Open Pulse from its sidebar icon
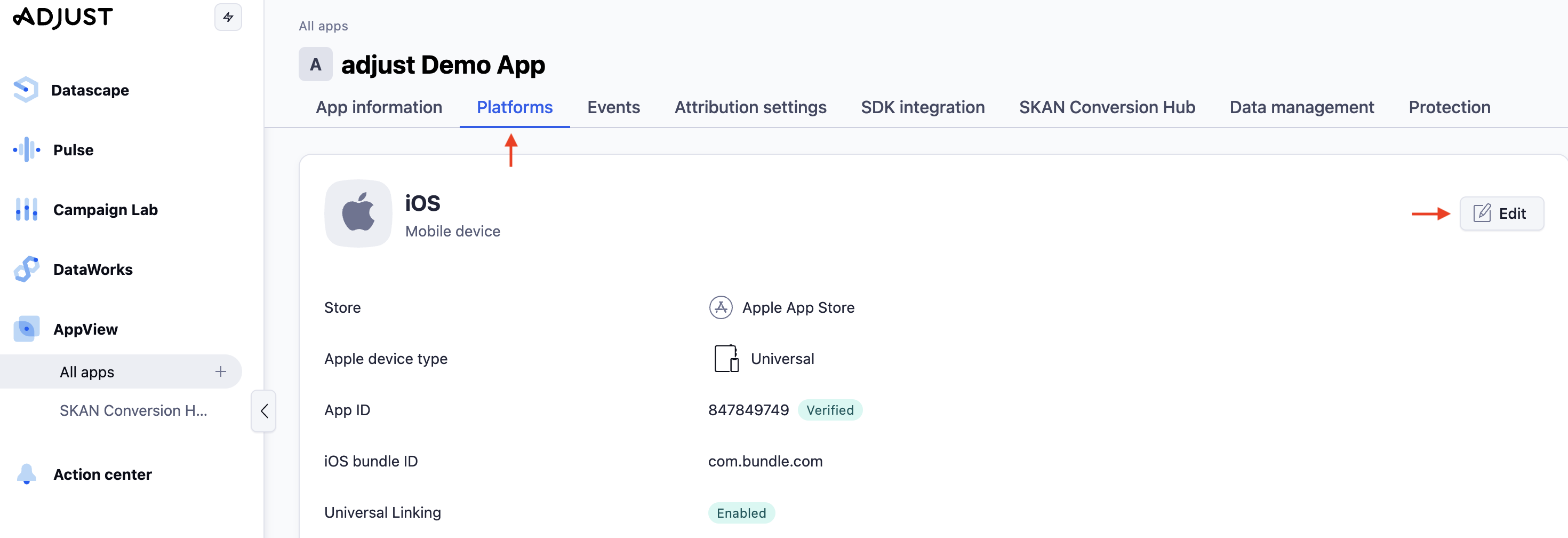This screenshot has height=538, width=1568. pos(26,150)
